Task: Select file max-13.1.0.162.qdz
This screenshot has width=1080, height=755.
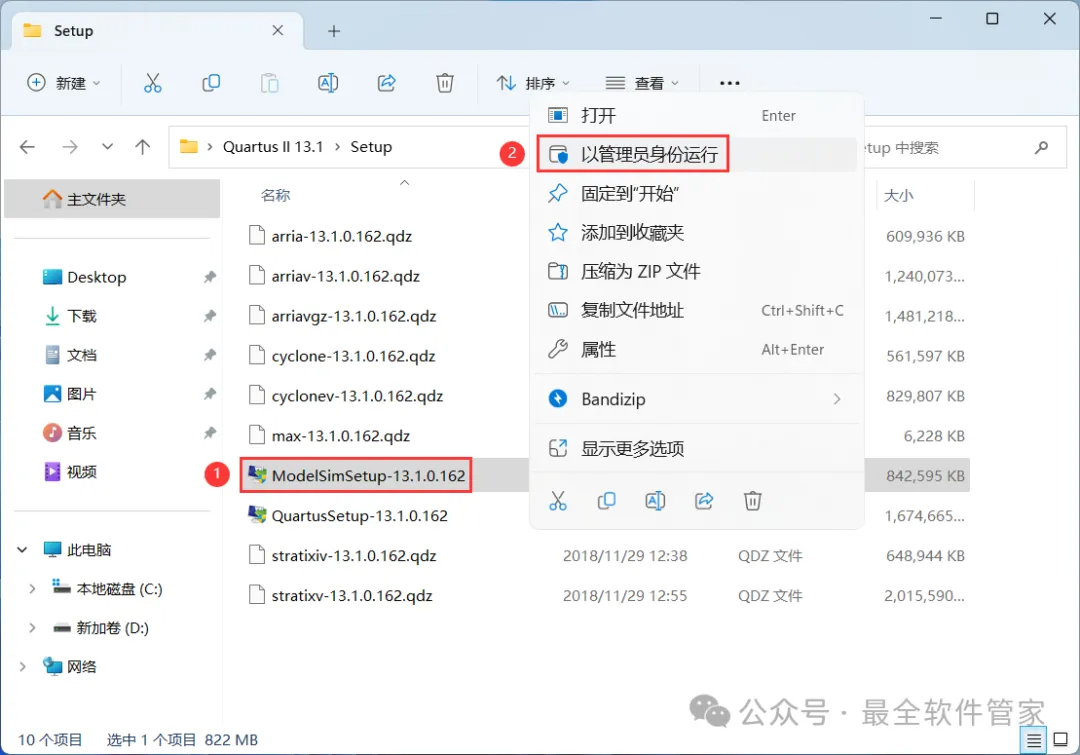Action: pyautogui.click(x=340, y=436)
